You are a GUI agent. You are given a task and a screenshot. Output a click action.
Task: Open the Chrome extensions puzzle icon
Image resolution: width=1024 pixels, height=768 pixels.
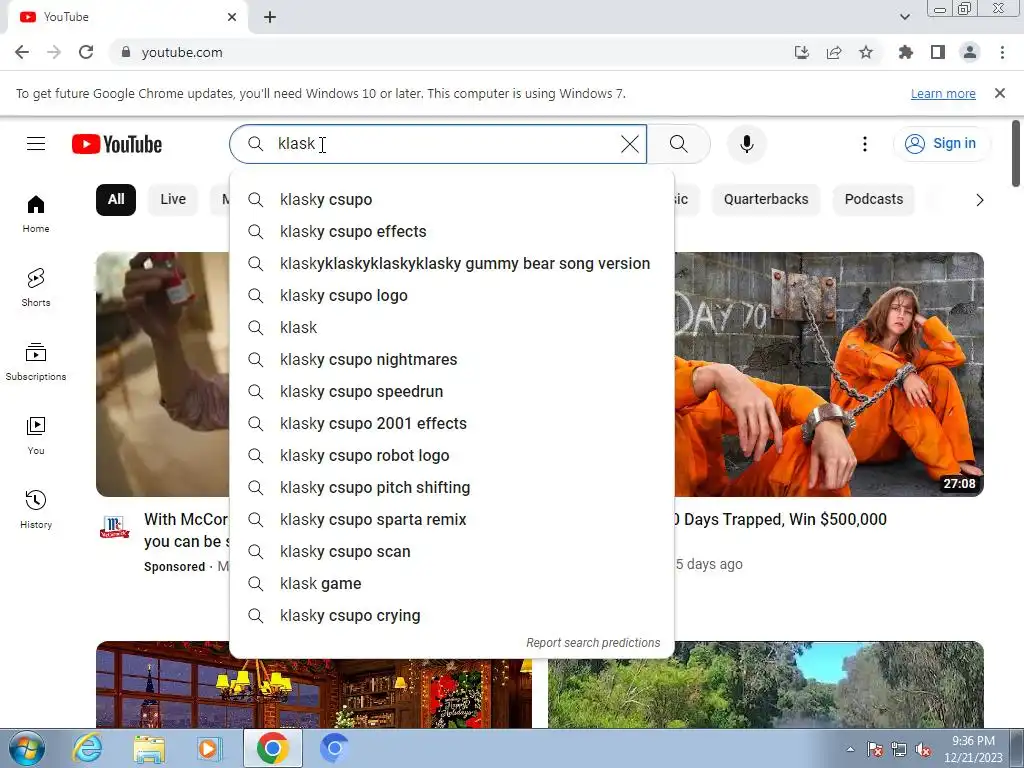906,52
